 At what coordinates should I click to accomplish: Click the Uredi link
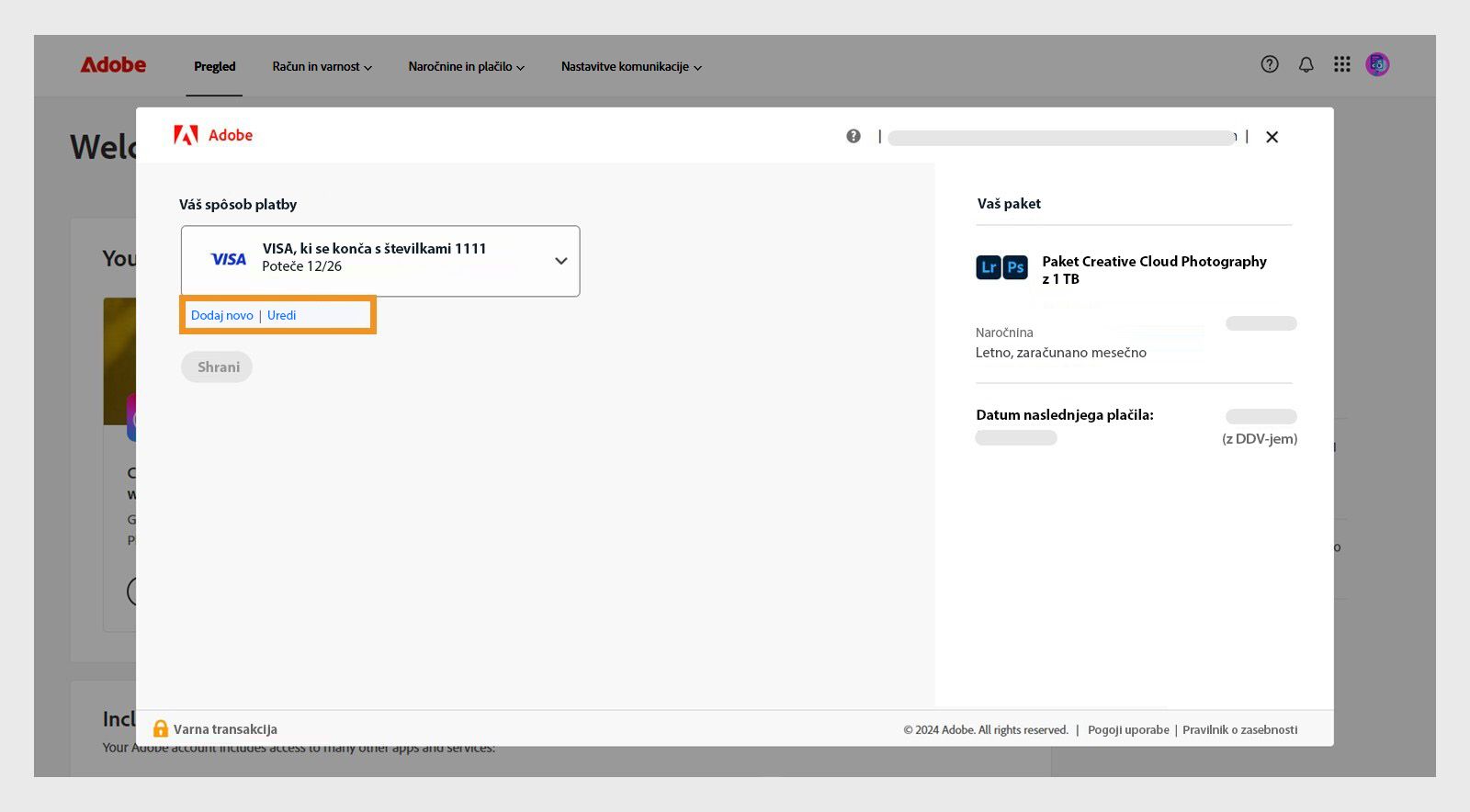click(x=281, y=315)
